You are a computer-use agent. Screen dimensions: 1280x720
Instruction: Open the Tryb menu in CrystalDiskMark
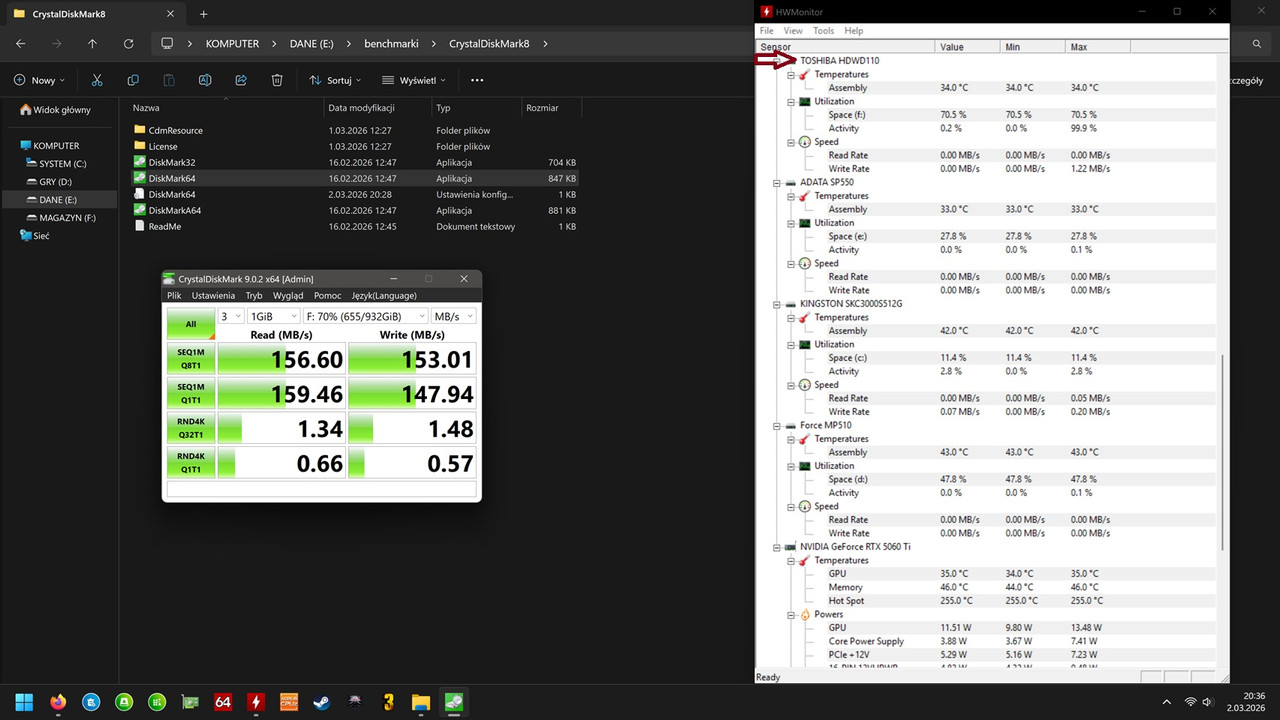(254, 296)
